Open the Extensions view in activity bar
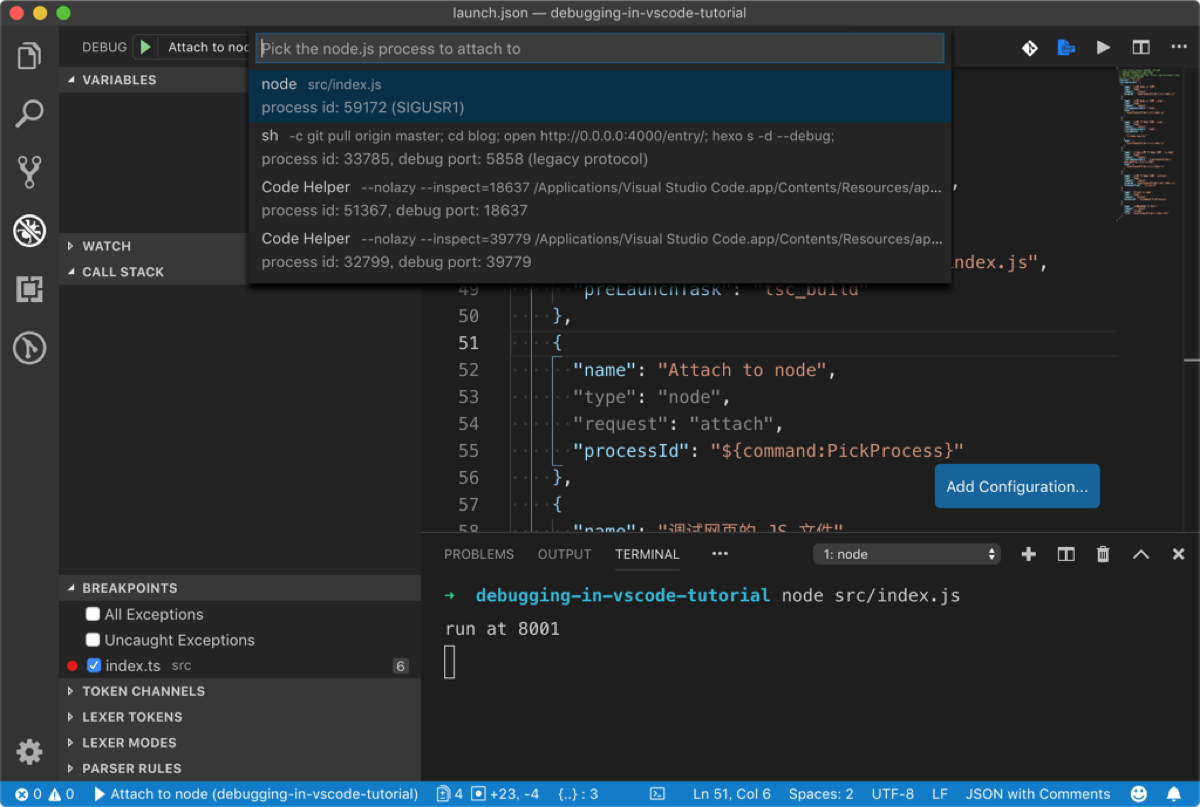This screenshot has width=1200, height=807. coord(29,290)
